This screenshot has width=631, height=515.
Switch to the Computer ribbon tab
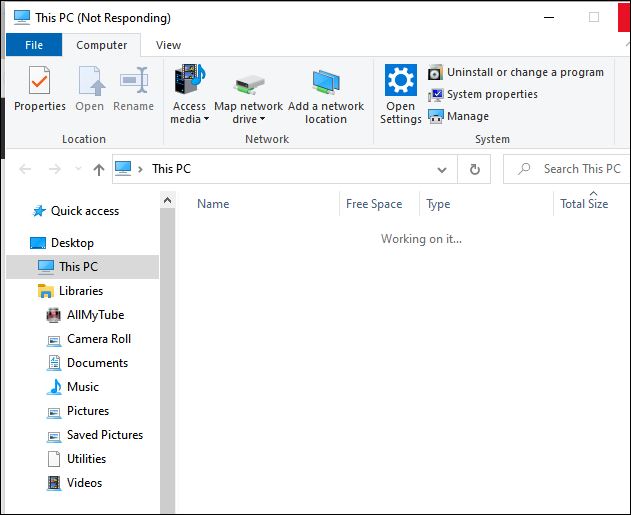coord(101,45)
